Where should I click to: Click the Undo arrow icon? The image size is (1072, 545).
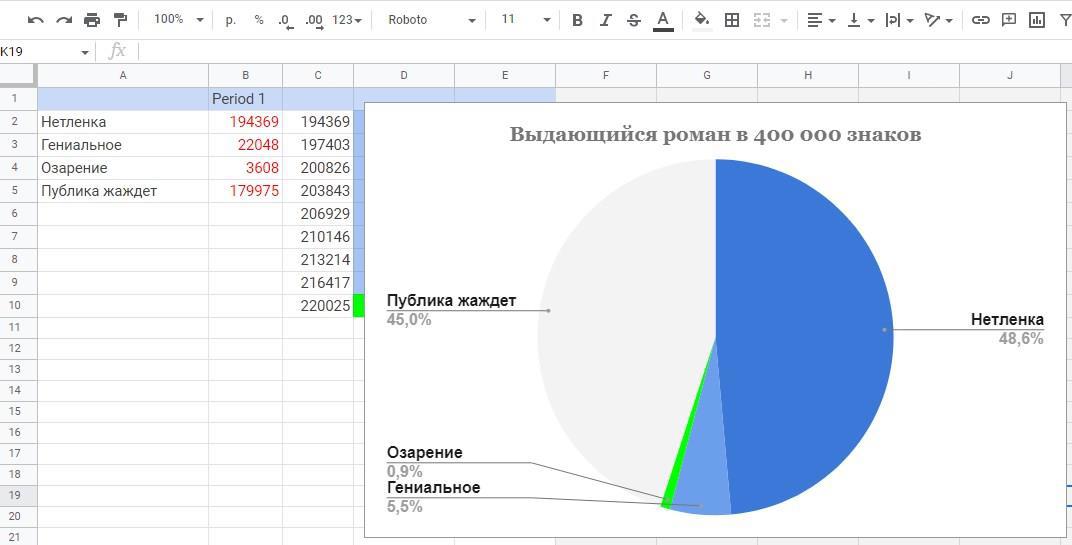(x=35, y=20)
